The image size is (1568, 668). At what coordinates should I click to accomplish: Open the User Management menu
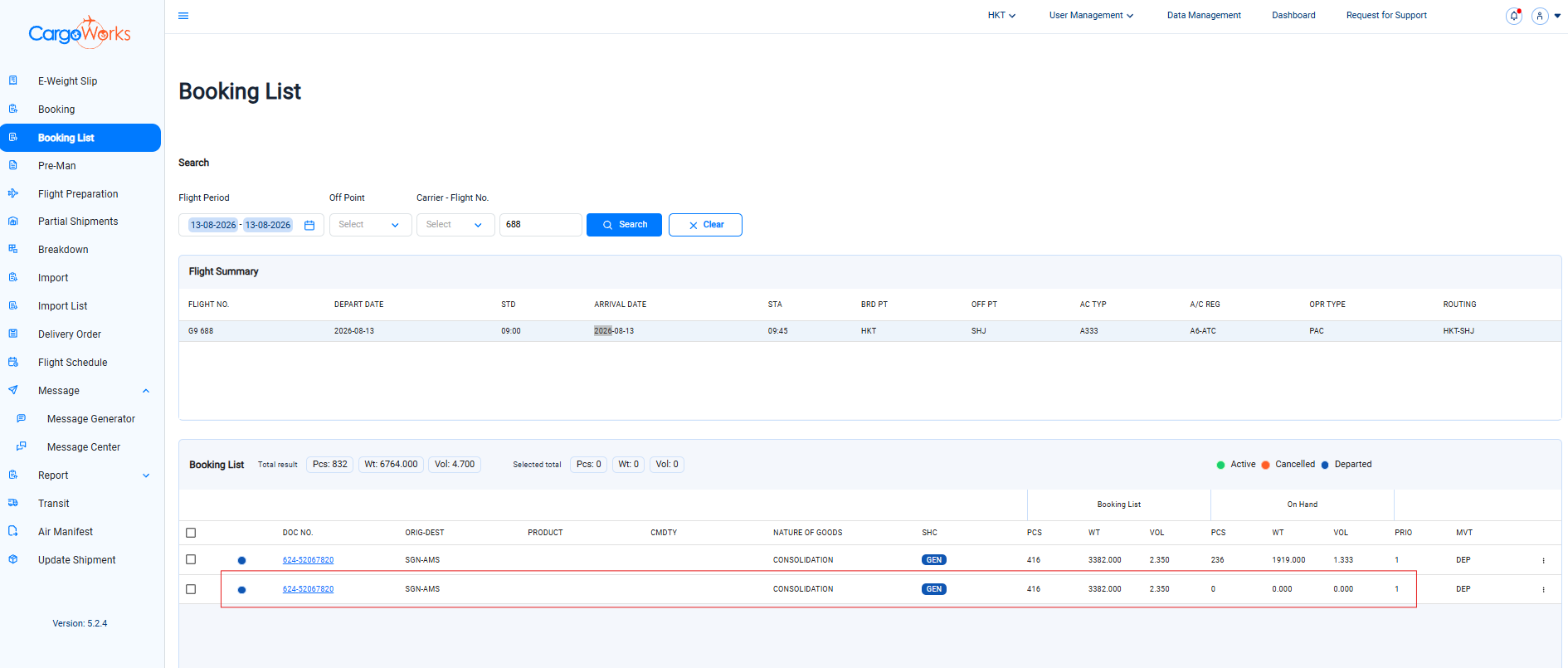(x=1091, y=16)
